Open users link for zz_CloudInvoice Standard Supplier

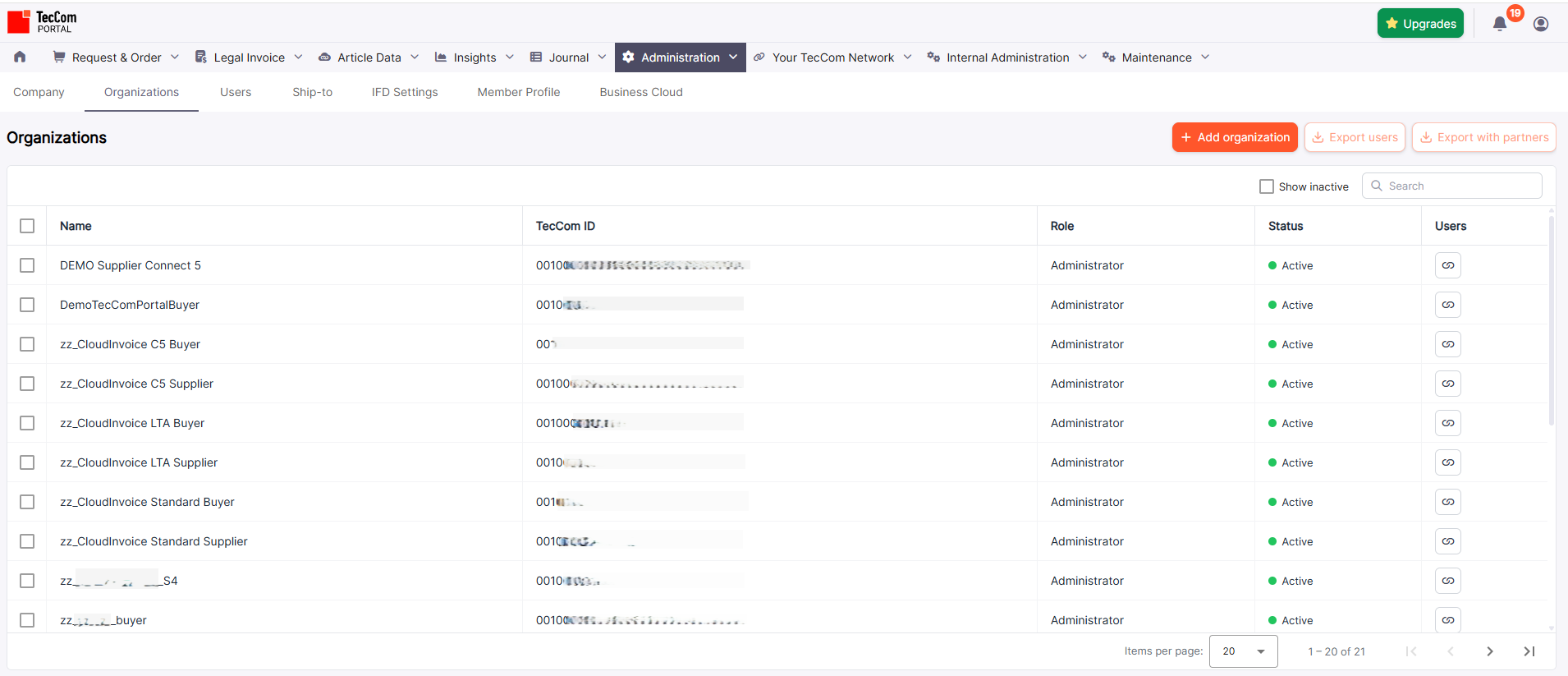1448,541
